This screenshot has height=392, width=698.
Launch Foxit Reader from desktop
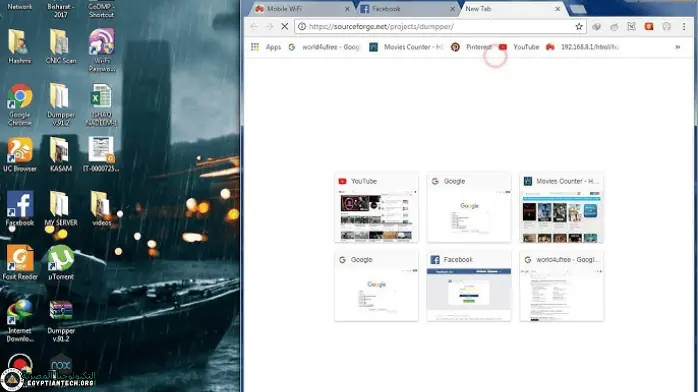tap(20, 263)
